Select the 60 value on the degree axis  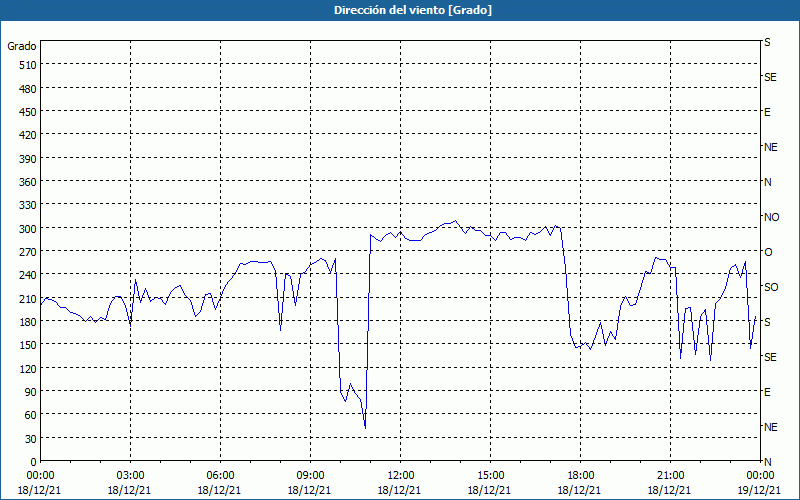(x=31, y=415)
